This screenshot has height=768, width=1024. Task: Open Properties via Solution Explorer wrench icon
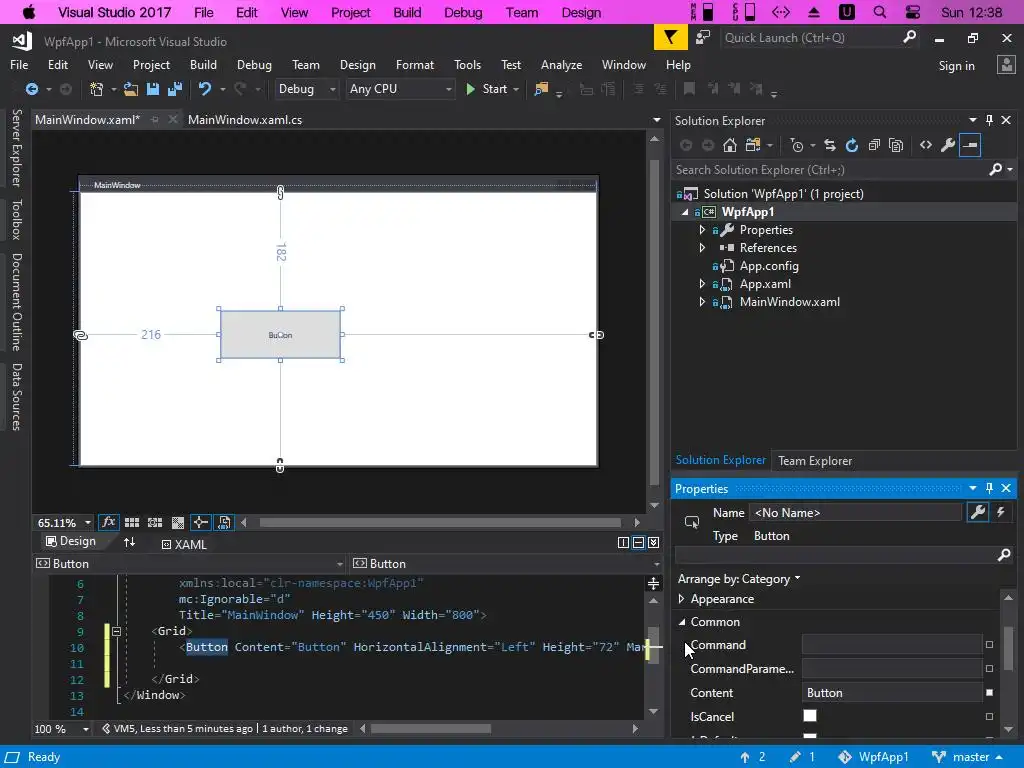(x=948, y=145)
